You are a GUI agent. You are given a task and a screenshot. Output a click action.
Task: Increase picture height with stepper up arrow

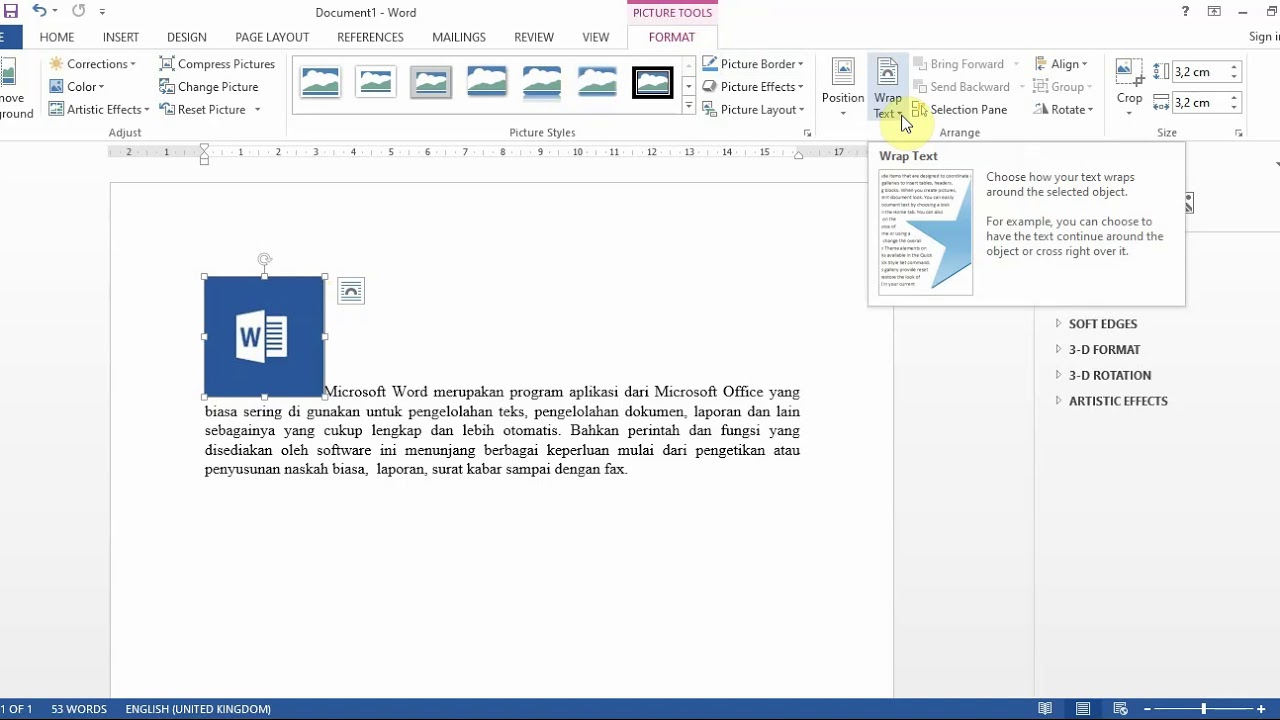[1234, 67]
